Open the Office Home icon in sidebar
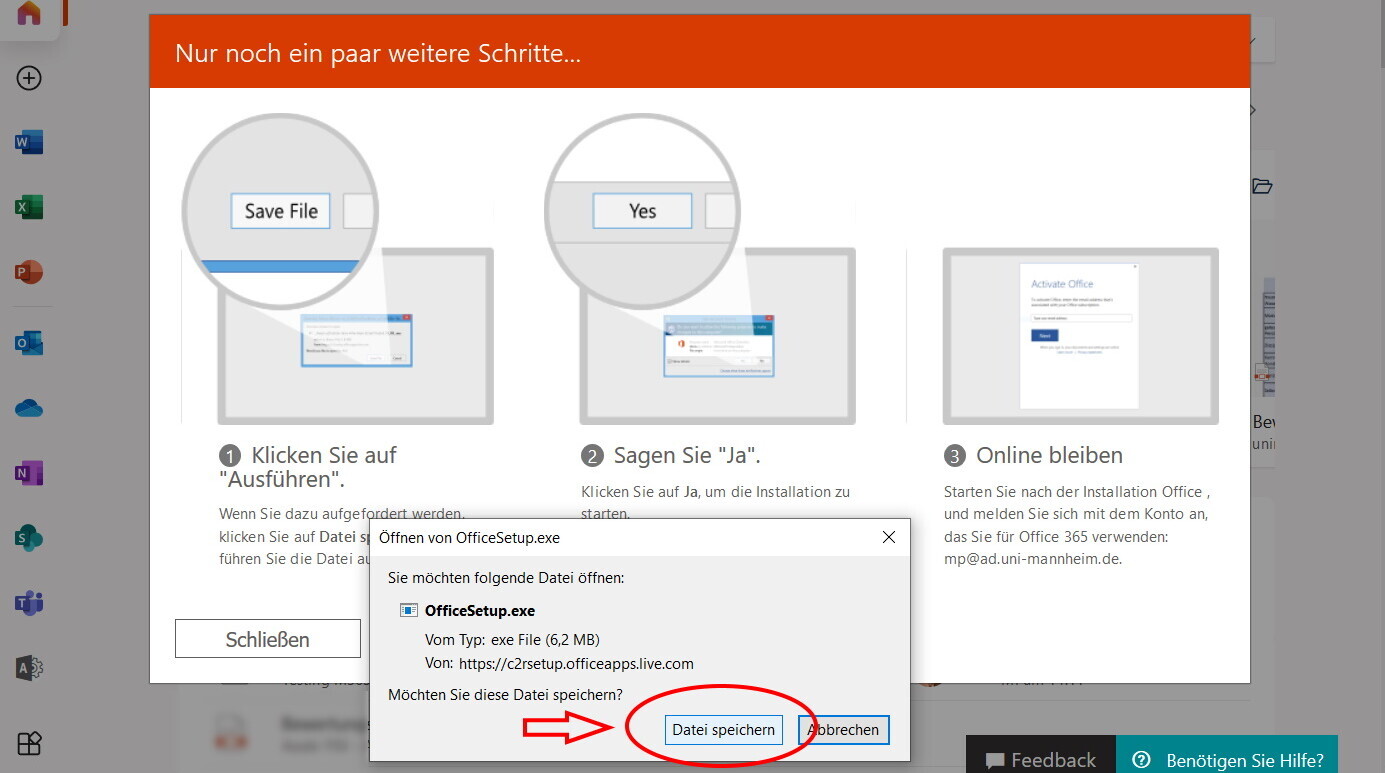 29,13
